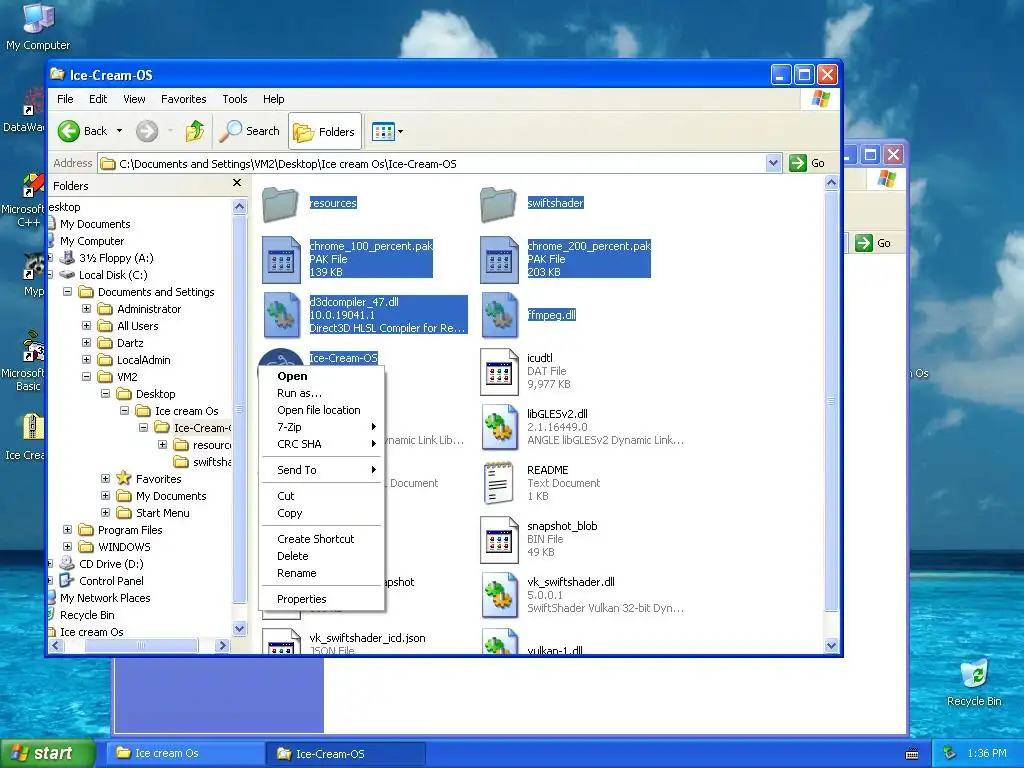The height and width of the screenshot is (768, 1024).
Task: Select the resources folder icon
Action: point(280,204)
